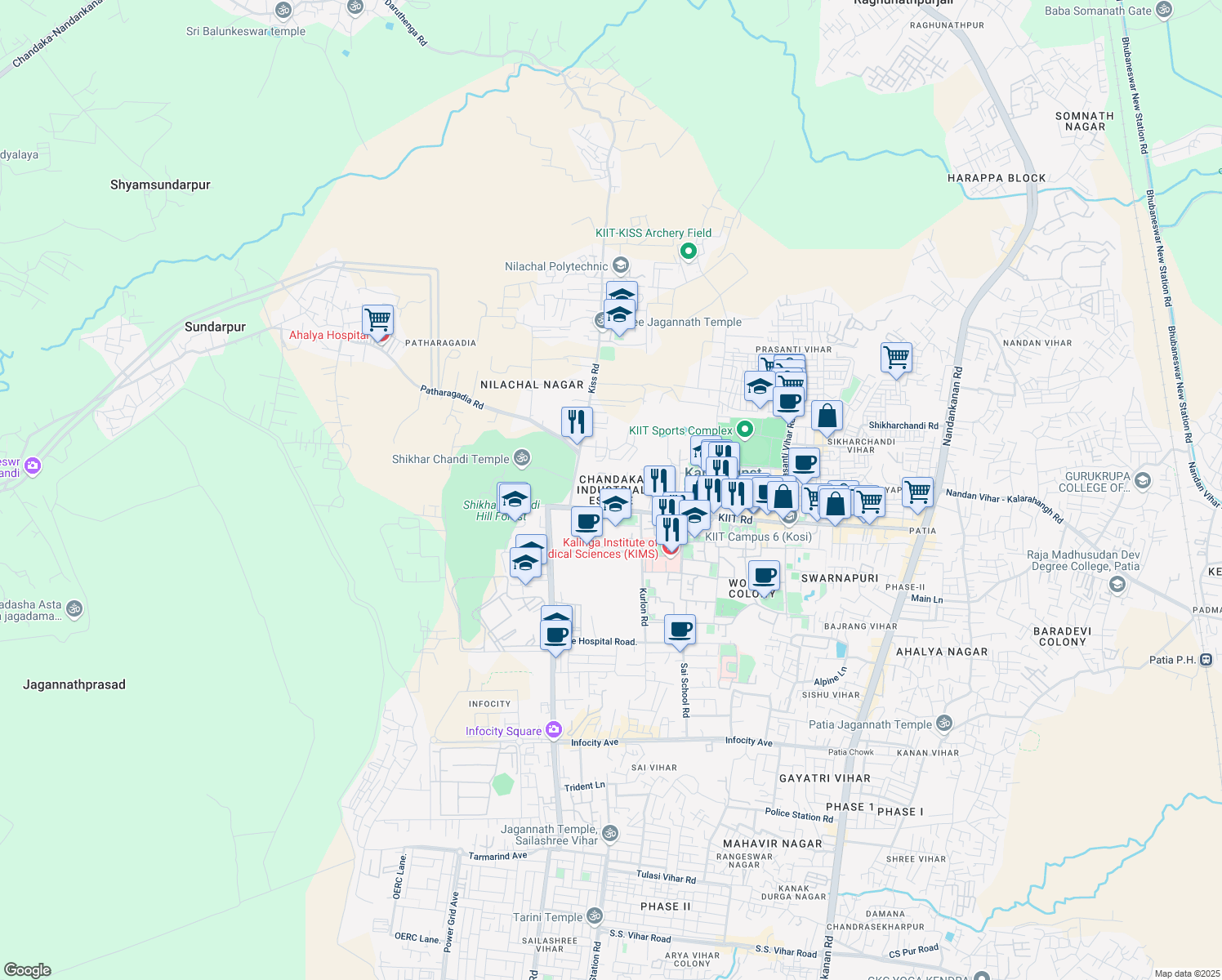Click the graduation cap marker below Prasanti Vihar
This screenshot has width=1222, height=980.
click(760, 387)
